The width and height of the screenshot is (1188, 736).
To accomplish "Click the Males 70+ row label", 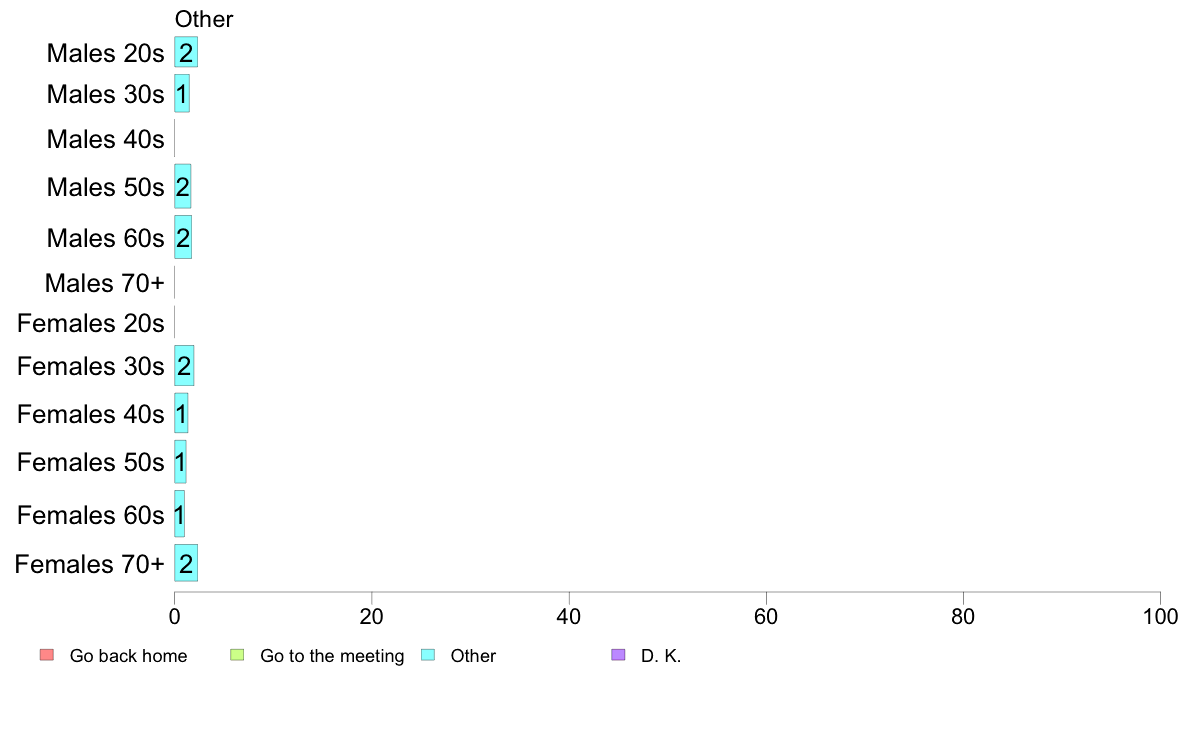I will click(x=105, y=283).
